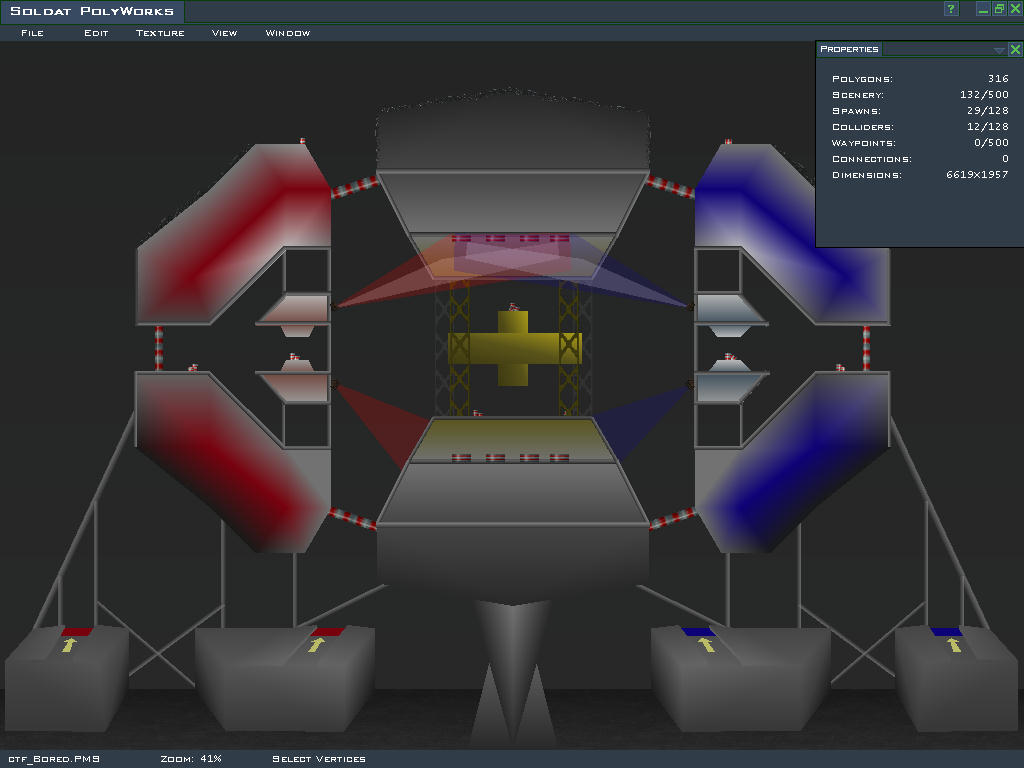
Task: Click the Properties panel title tab
Action: point(849,49)
